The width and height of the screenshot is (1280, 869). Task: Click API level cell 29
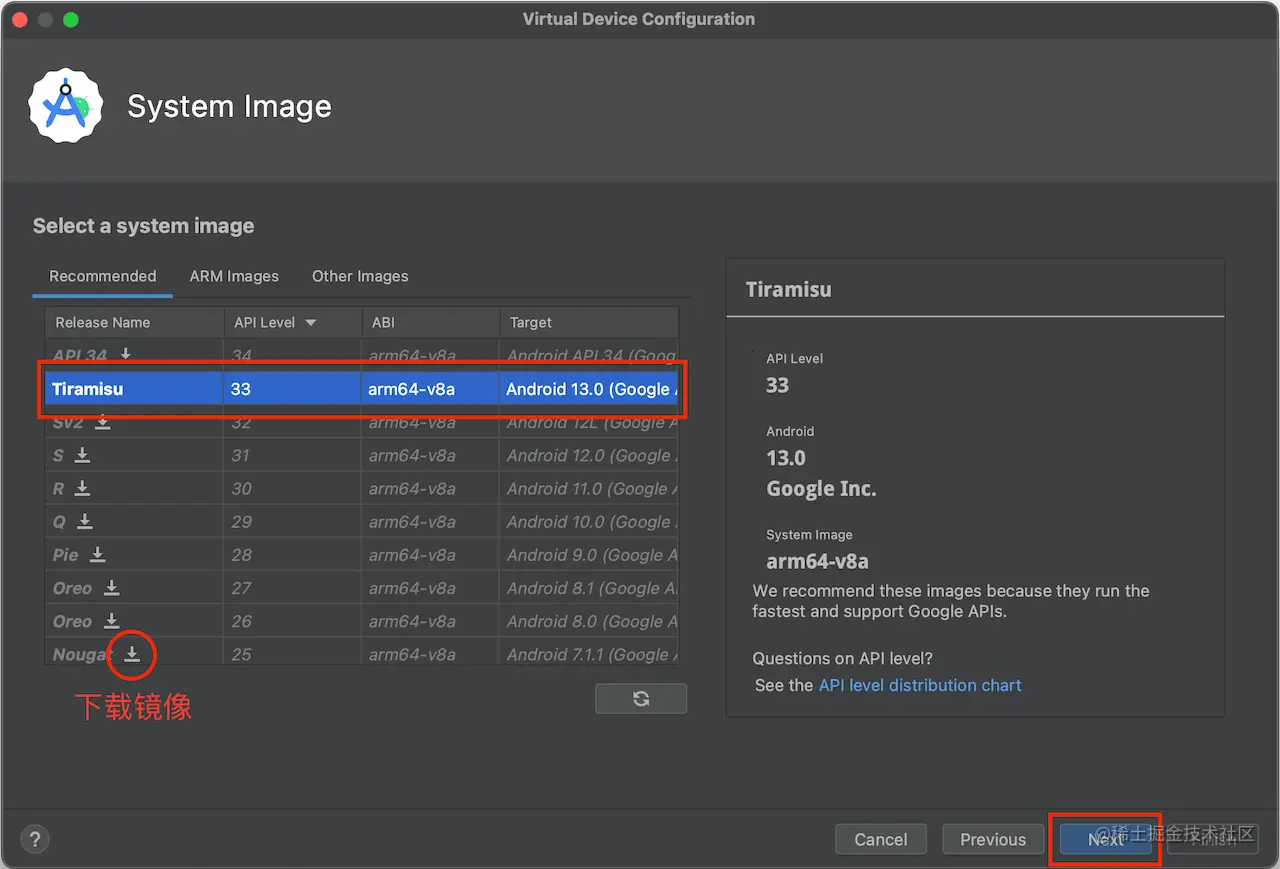click(293, 521)
